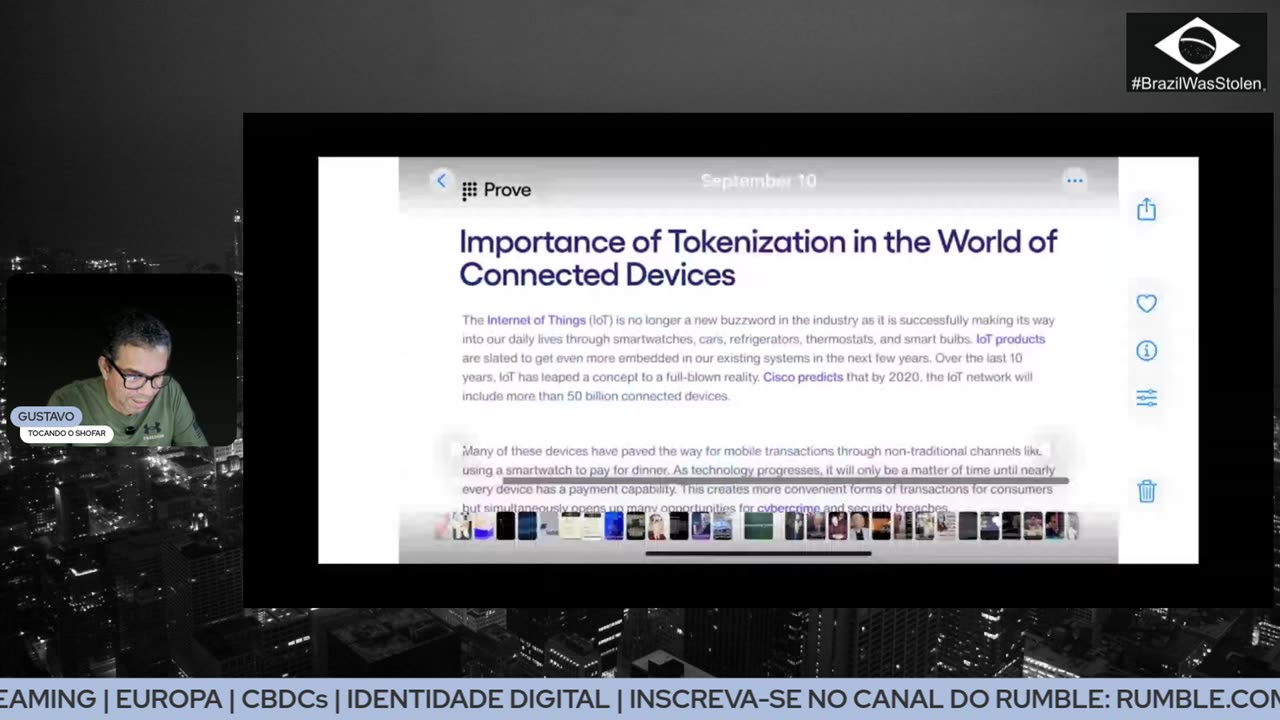This screenshot has width=1280, height=720.
Task: Open photo info with the circled i icon
Action: click(1146, 350)
